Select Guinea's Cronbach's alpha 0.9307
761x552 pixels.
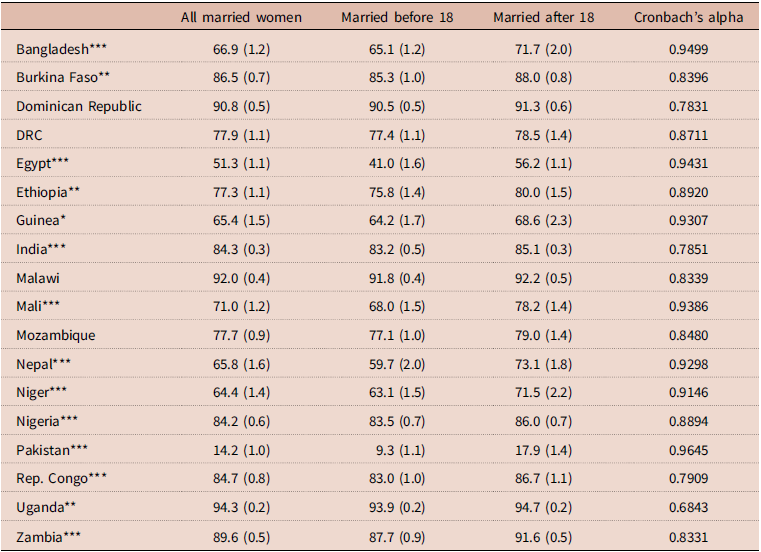pos(688,220)
